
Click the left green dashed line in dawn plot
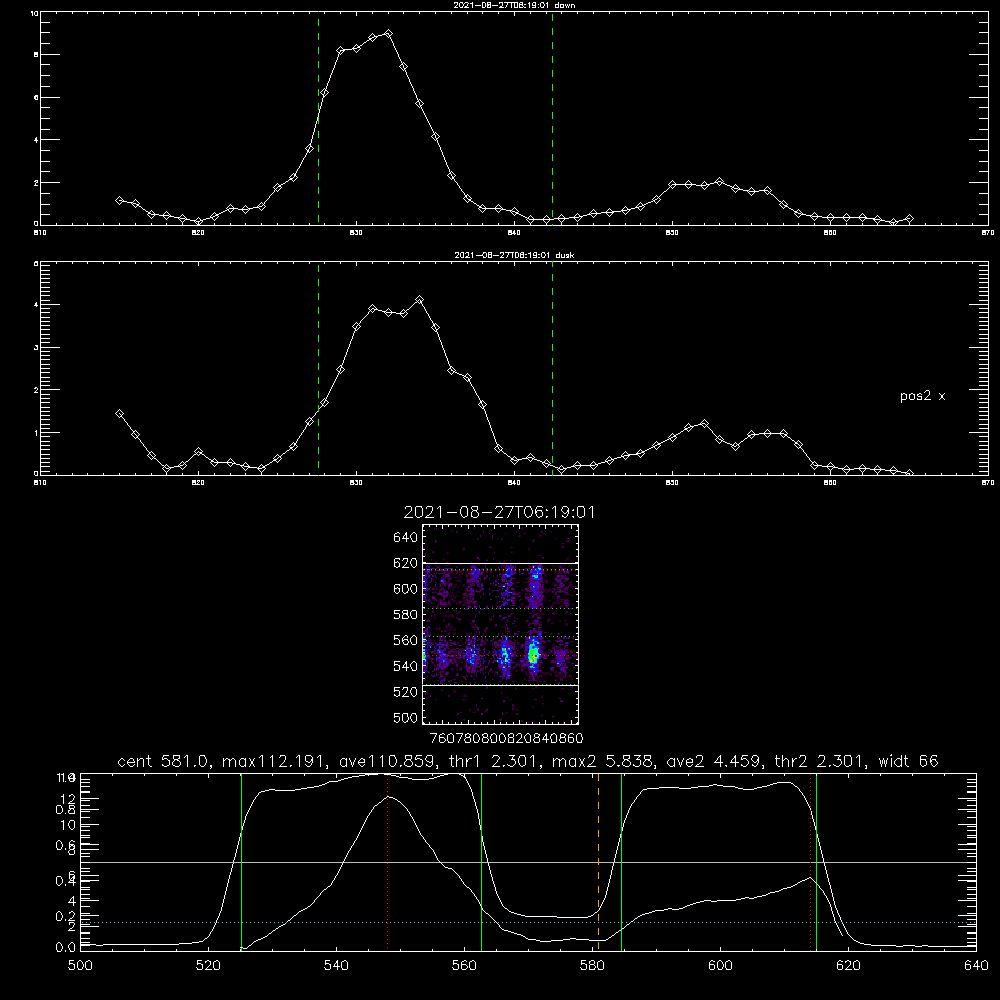[x=318, y=118]
